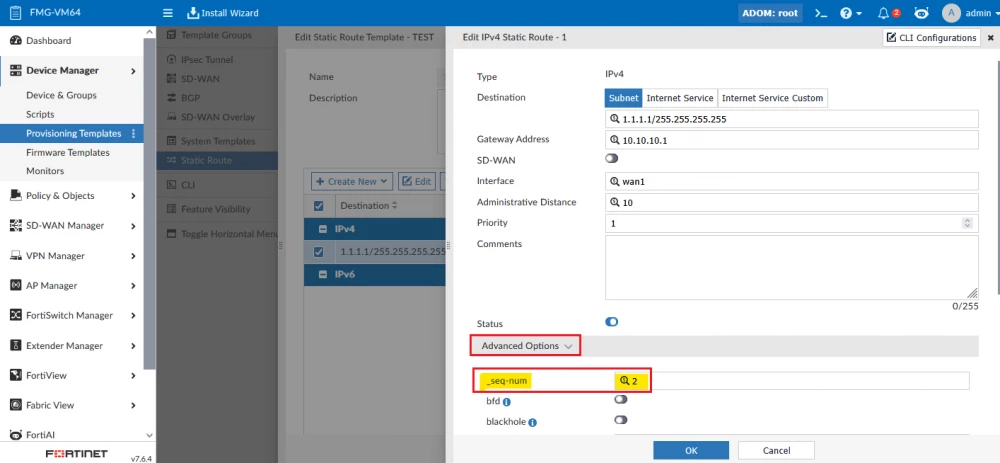Open Monitors in sidebar
Screen dimensions: 1000x463
(x=45, y=171)
